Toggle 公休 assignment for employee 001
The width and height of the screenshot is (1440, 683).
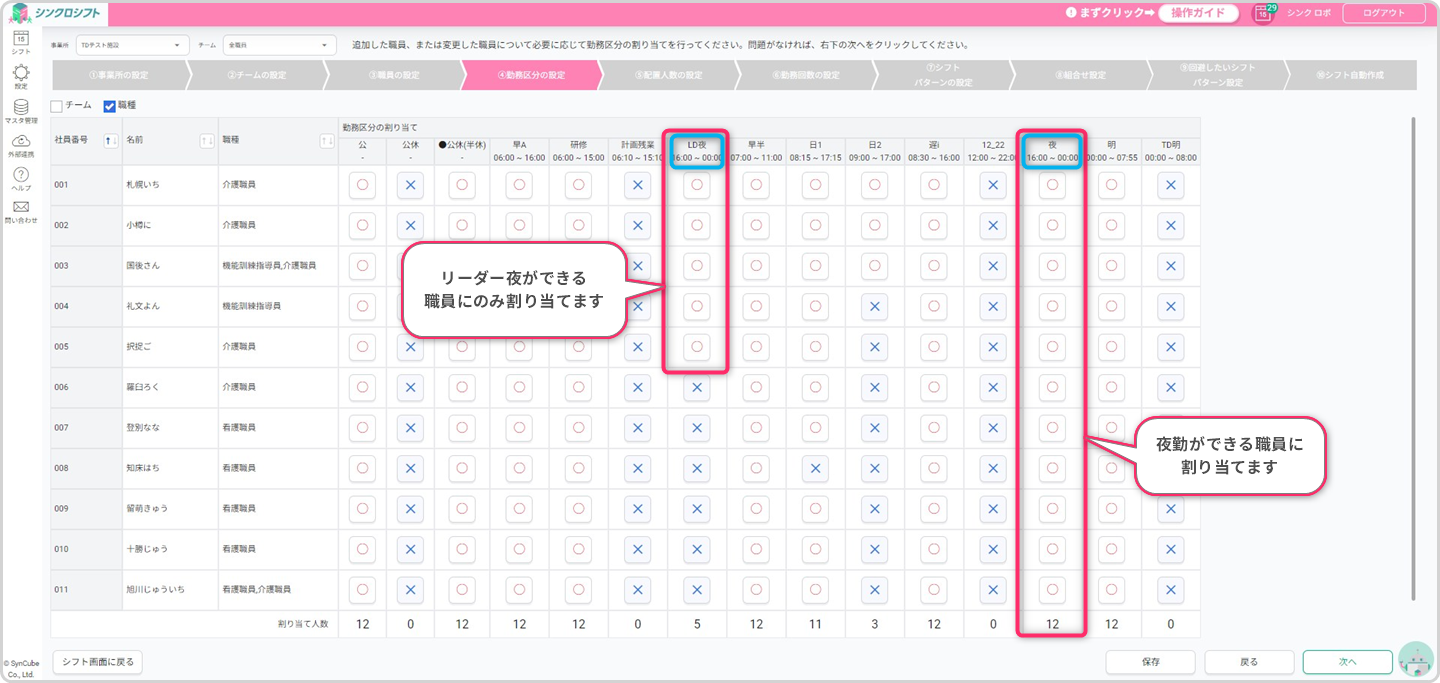tap(410, 185)
